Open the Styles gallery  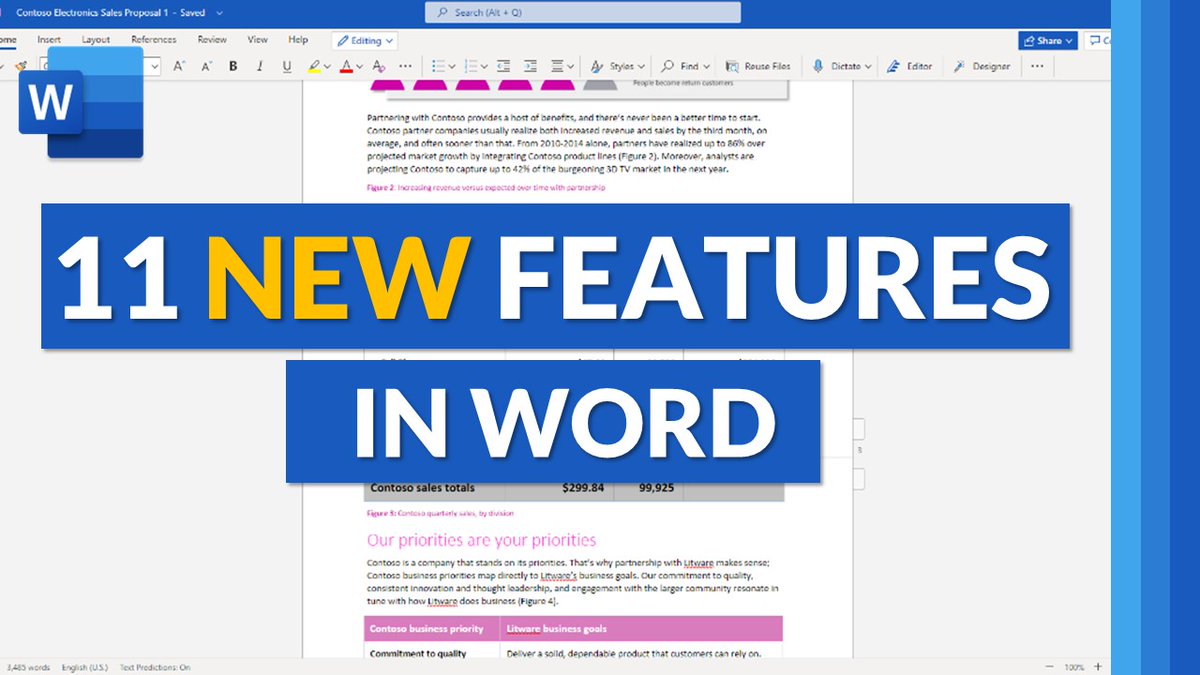pos(617,66)
